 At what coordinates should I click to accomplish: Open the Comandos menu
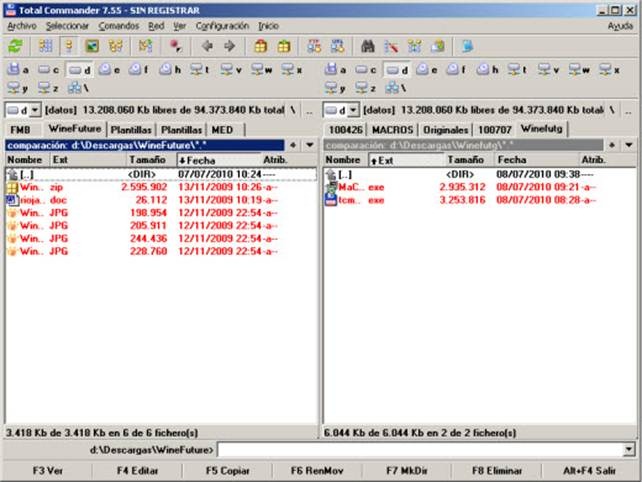(118, 26)
